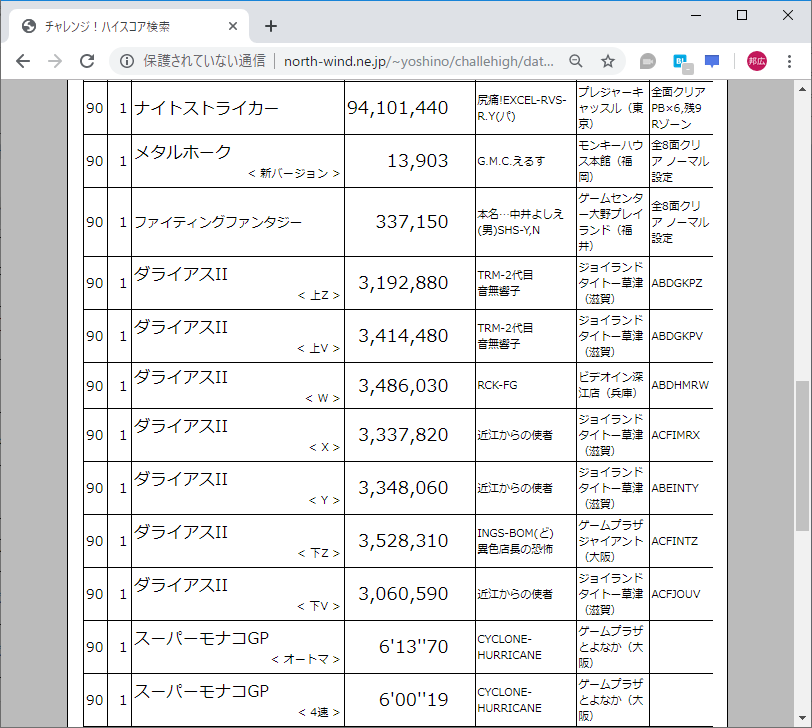Viewport: 812px width, 728px height.
Task: Open the Chrome three-dot menu
Action: click(x=789, y=61)
